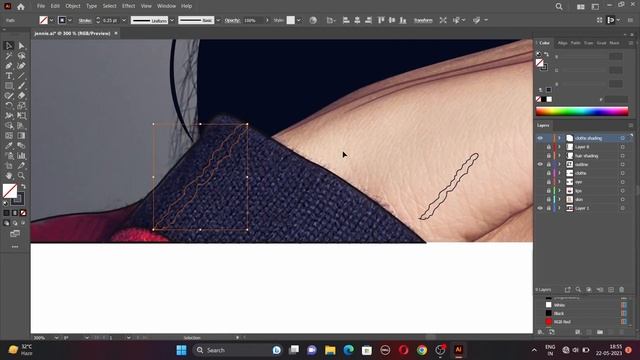640x360 pixels.
Task: Open the stroke color dropdown in control bar
Action: click(70, 20)
